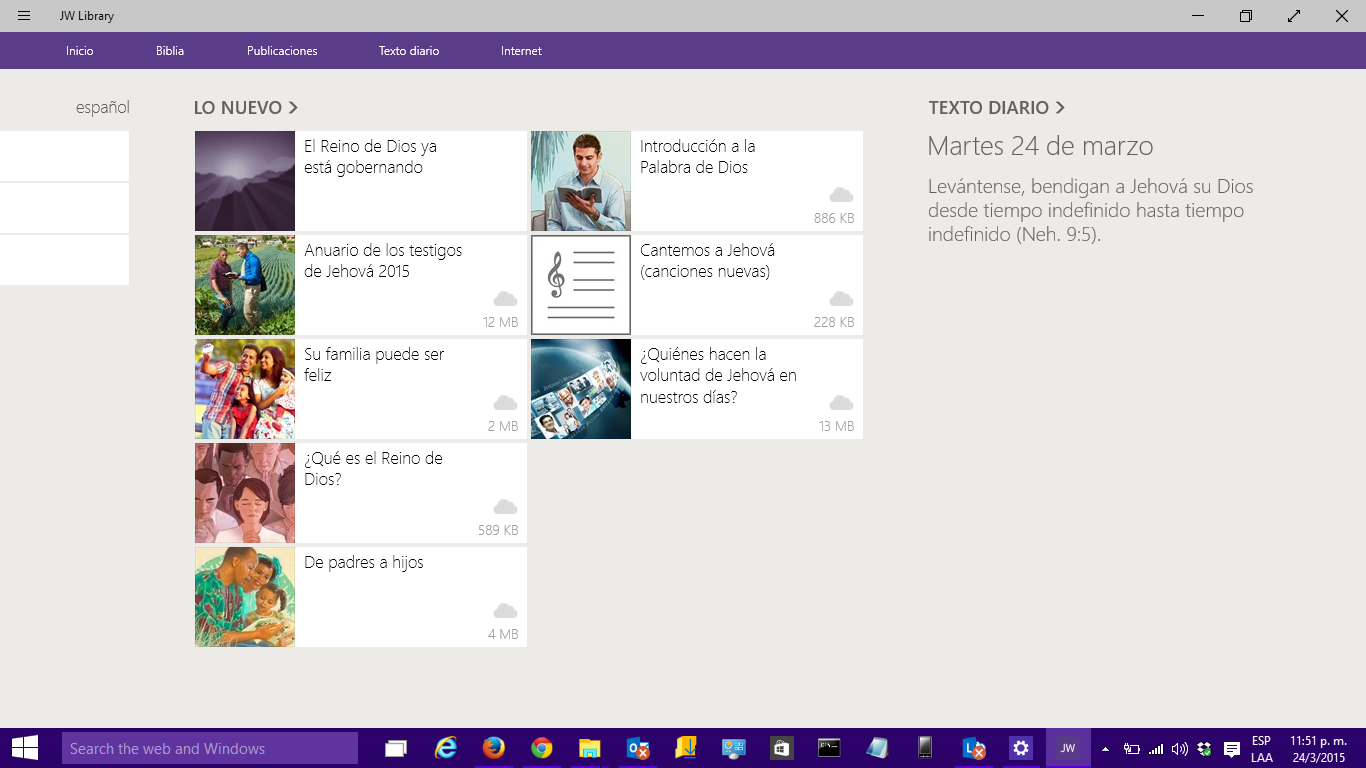Open El Reino de Dios cover thumbnail
1366x768 pixels.
244,180
